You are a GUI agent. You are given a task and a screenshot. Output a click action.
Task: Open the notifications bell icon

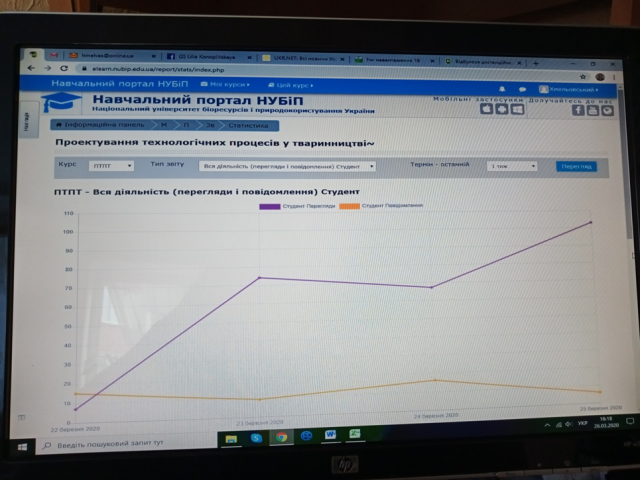tap(502, 89)
